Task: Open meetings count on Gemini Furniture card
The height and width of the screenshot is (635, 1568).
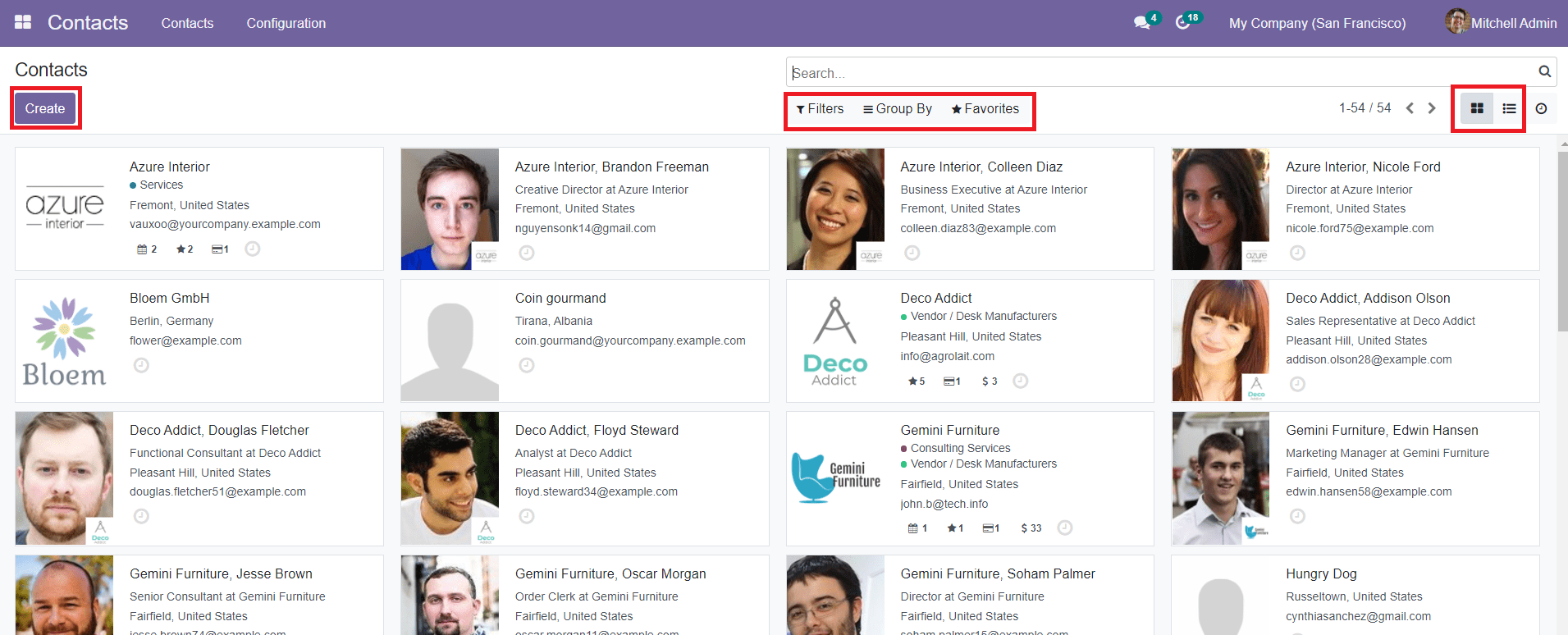Action: coord(917,528)
